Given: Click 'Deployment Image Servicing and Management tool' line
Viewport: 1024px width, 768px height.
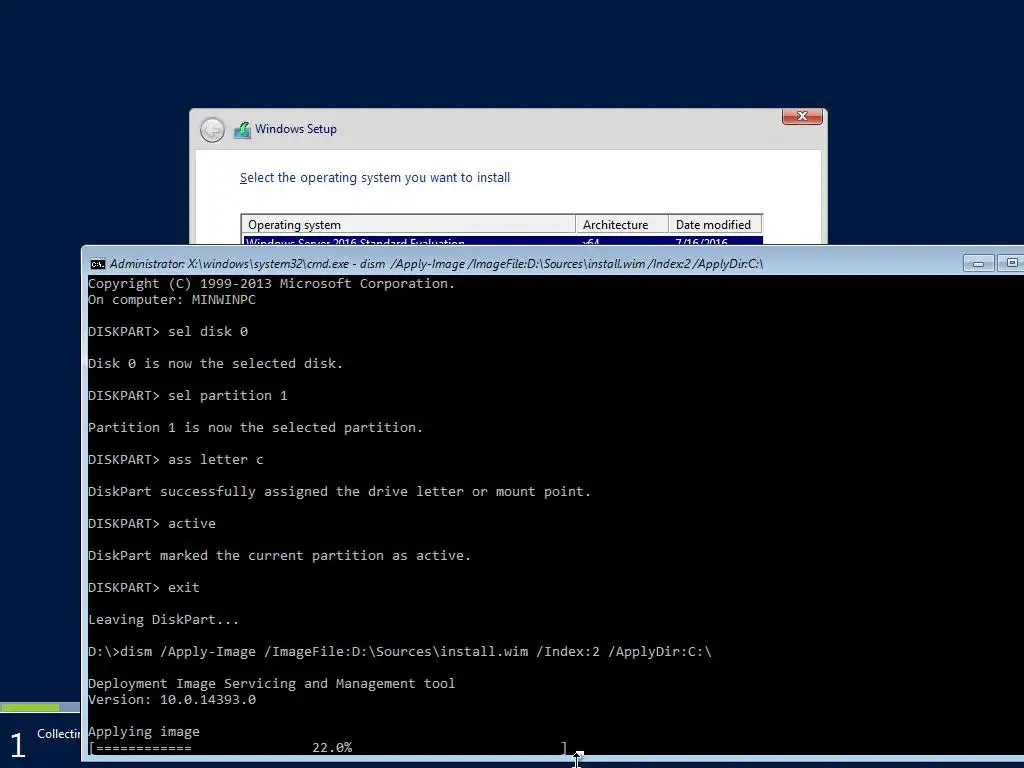Looking at the screenshot, I should (272, 684).
